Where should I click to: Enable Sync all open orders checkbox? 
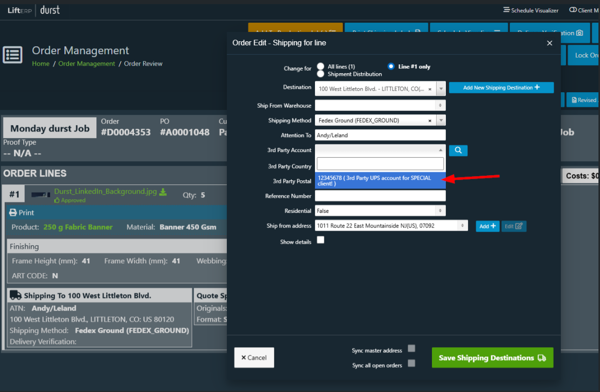pyautogui.click(x=411, y=363)
